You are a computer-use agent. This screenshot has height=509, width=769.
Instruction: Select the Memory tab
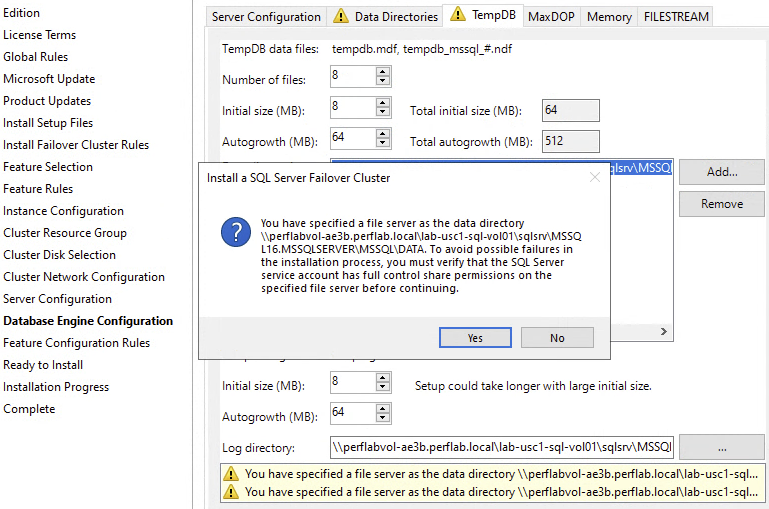coord(609,17)
